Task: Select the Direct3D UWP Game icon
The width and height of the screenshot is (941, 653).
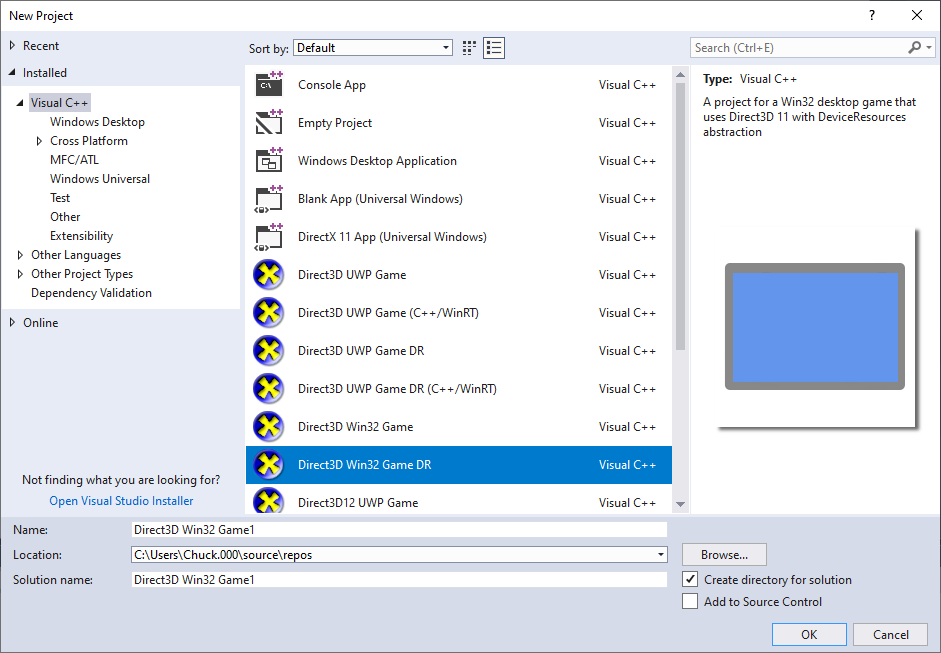Action: tap(268, 274)
